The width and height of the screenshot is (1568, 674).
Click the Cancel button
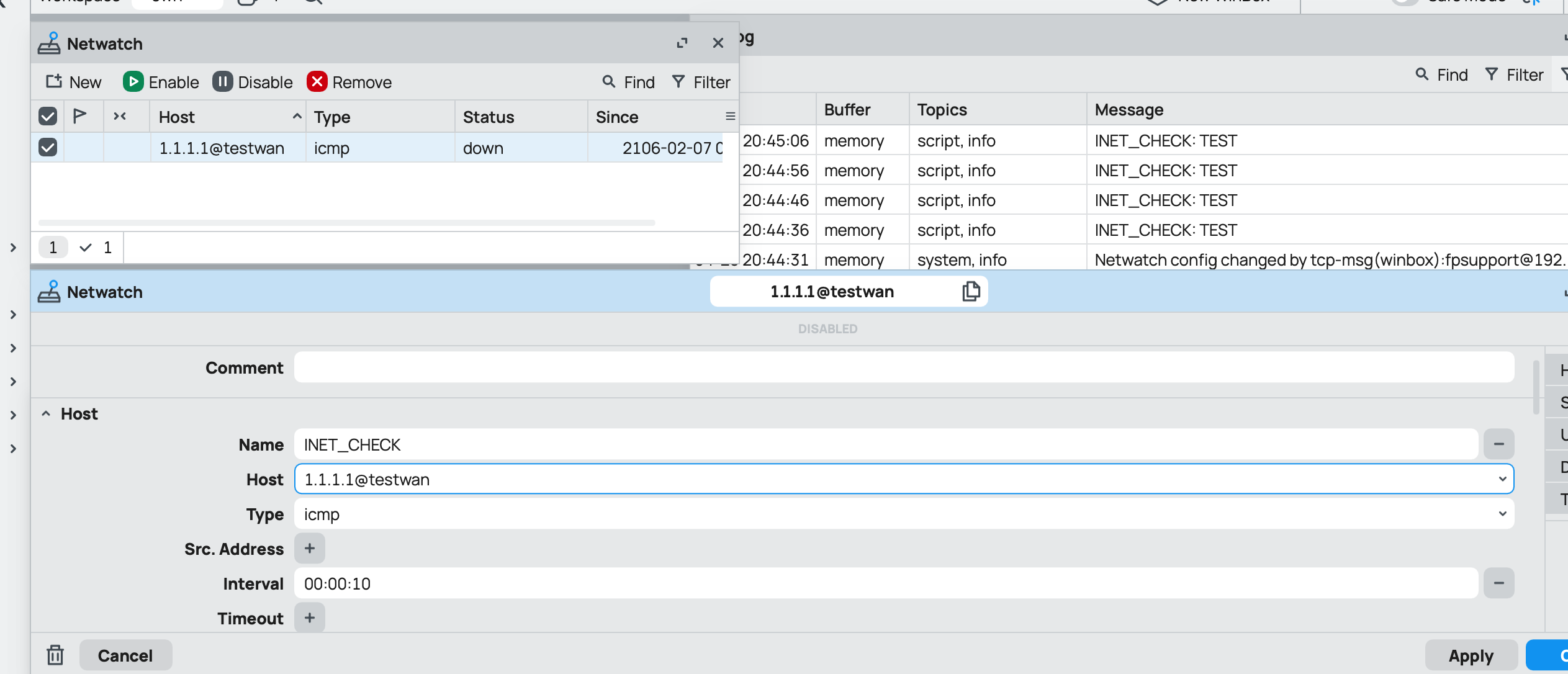pyautogui.click(x=125, y=655)
